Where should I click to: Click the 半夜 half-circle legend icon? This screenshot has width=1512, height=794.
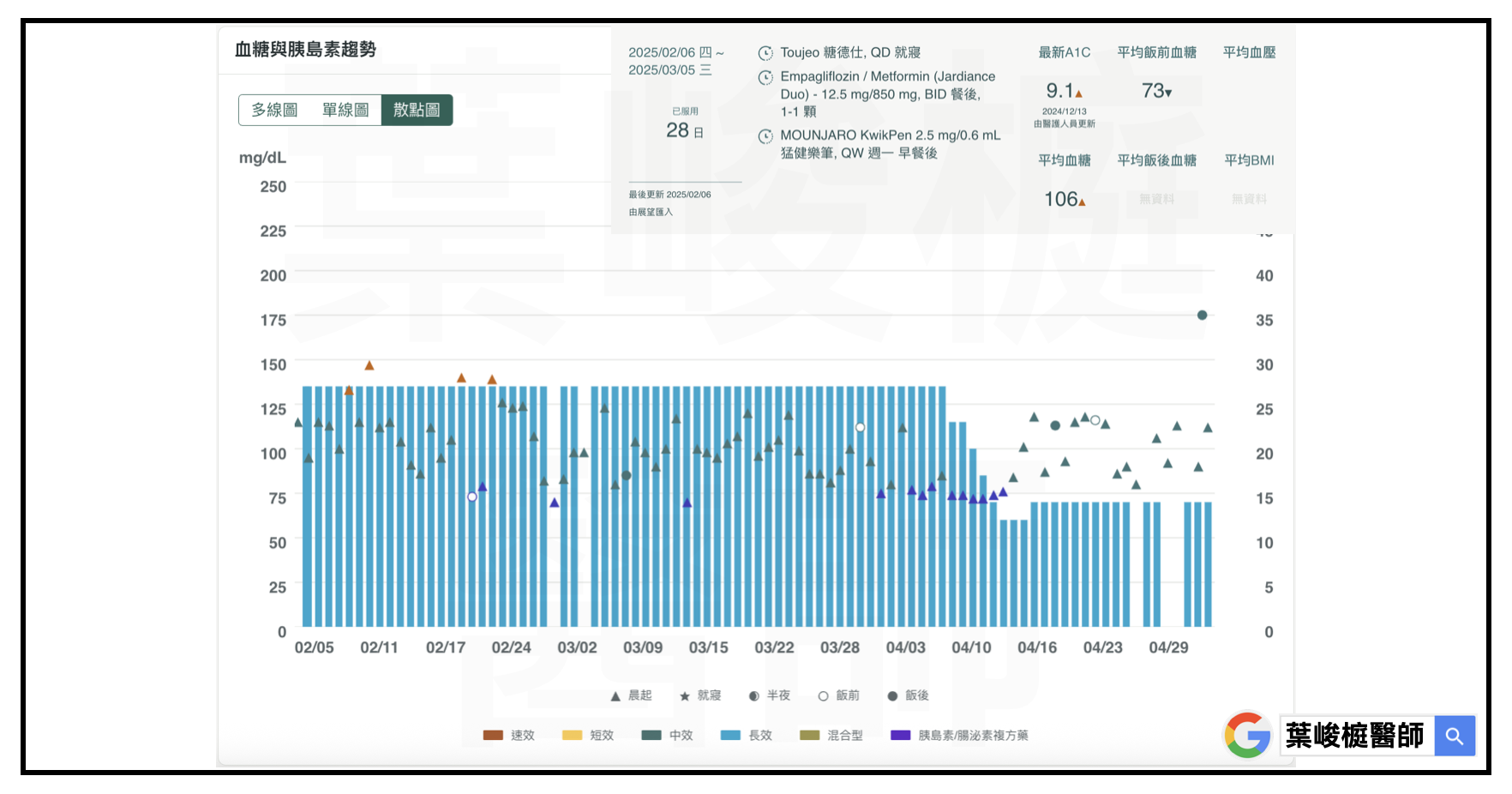click(x=753, y=696)
